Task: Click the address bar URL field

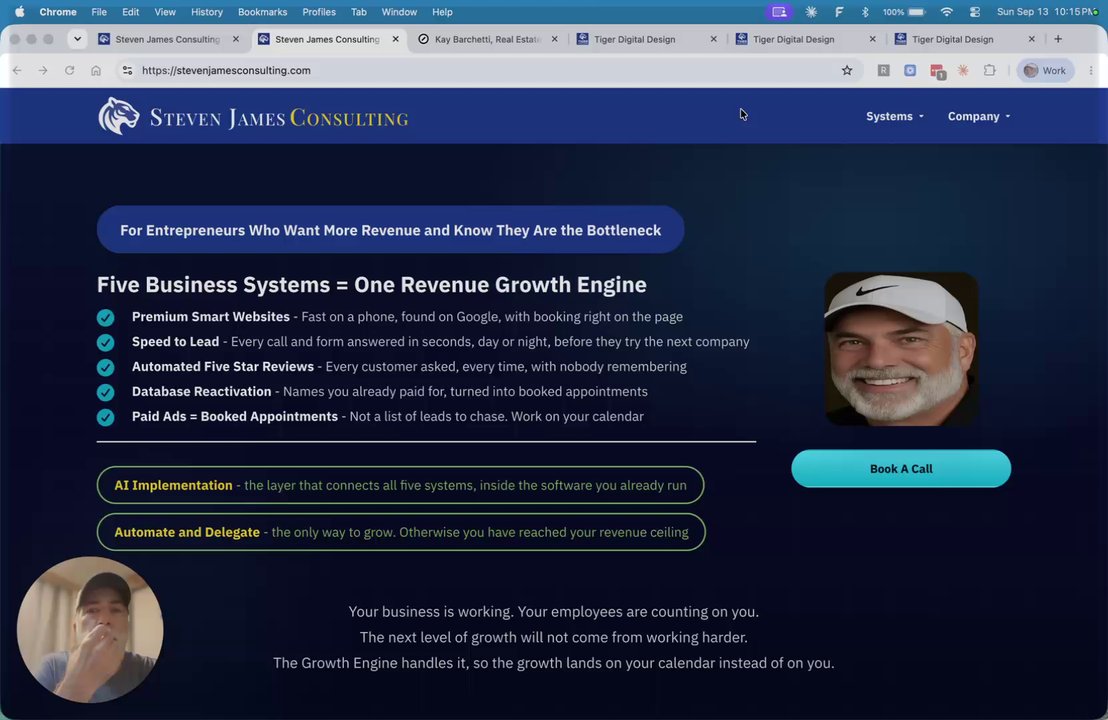Action: click(488, 71)
